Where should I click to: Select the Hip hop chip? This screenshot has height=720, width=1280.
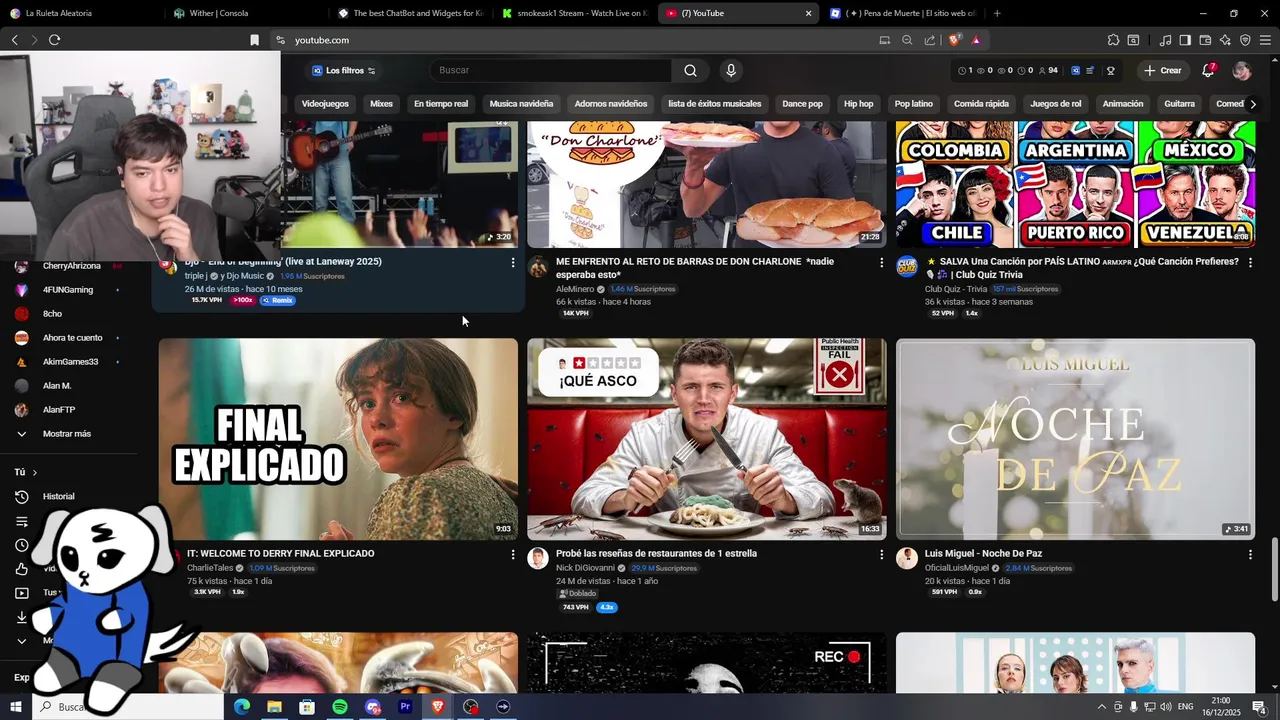click(x=858, y=104)
